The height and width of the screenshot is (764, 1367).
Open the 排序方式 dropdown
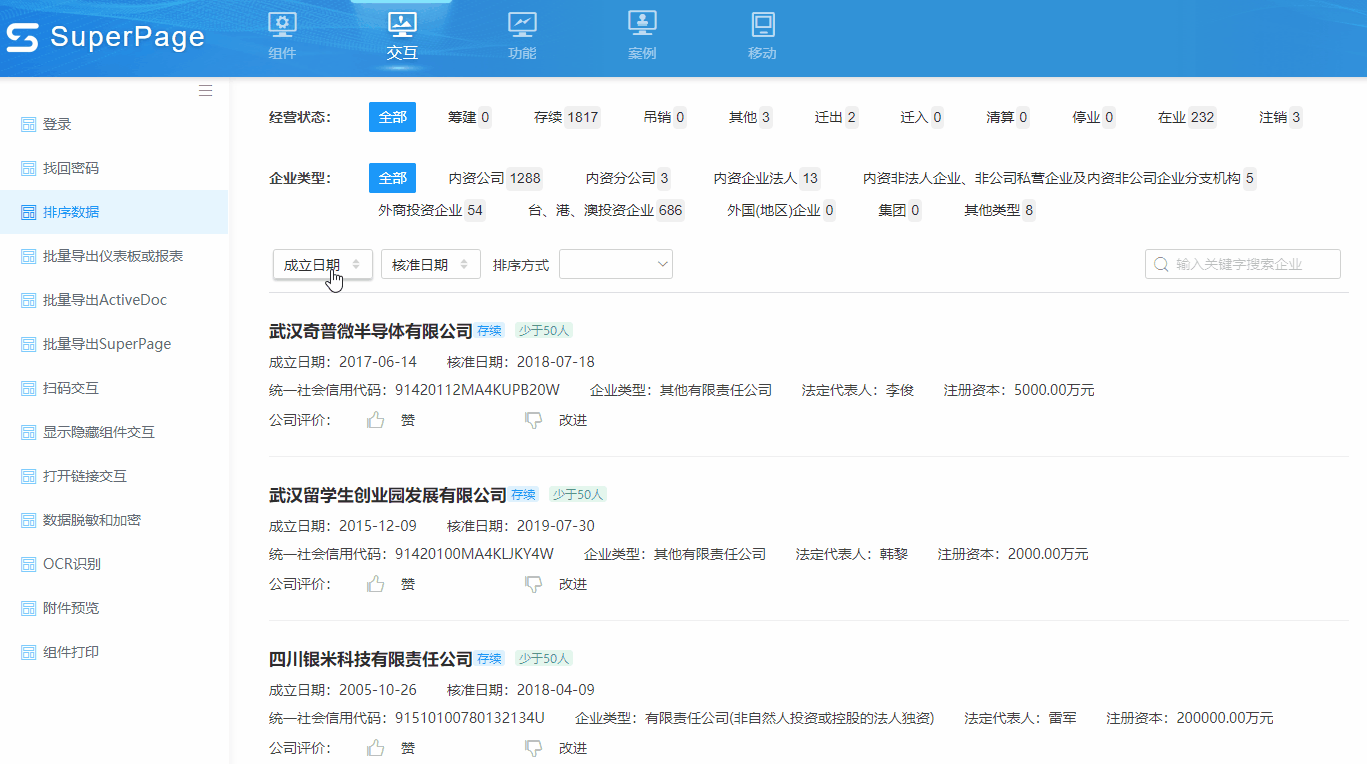pos(615,263)
